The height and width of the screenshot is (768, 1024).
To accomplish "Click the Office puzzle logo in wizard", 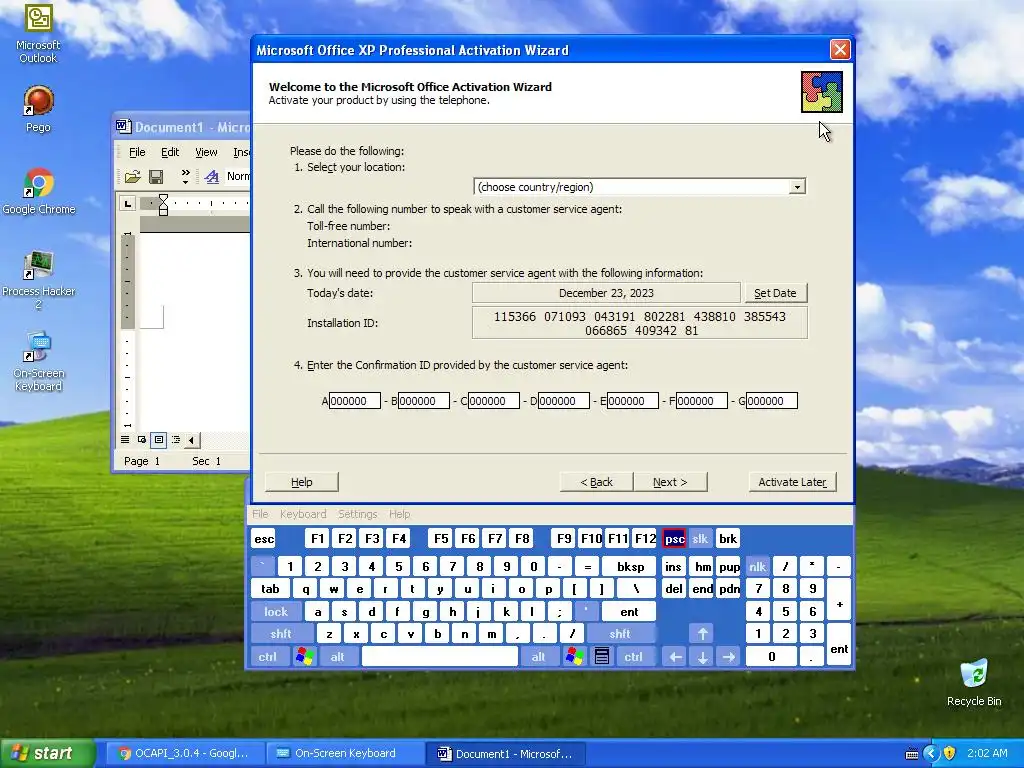I will pyautogui.click(x=822, y=92).
